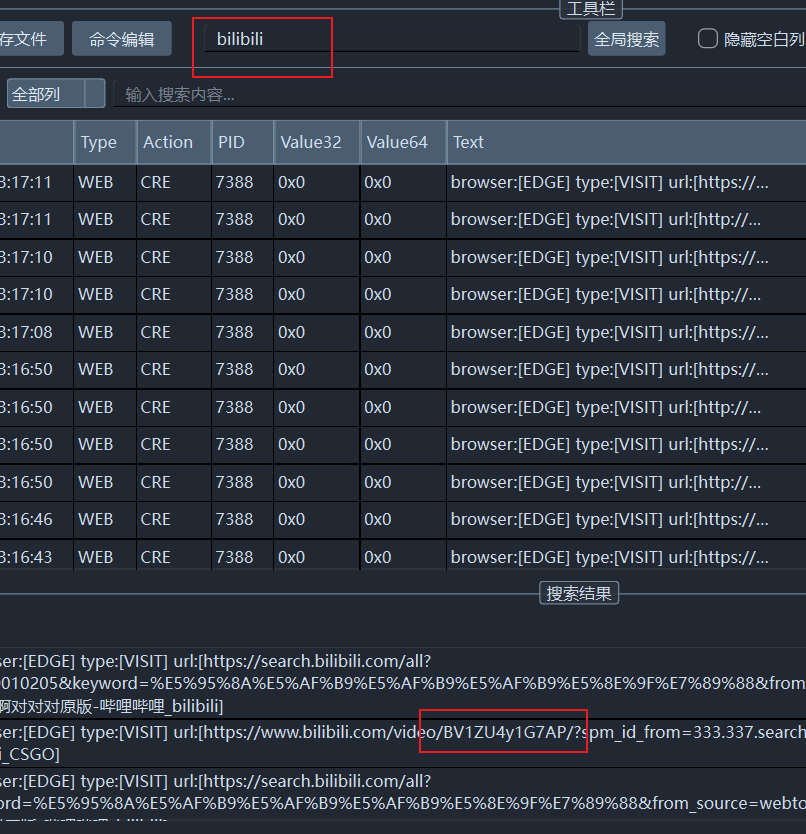
Task: Select the search result containing from_source=webto
Action: [403, 793]
